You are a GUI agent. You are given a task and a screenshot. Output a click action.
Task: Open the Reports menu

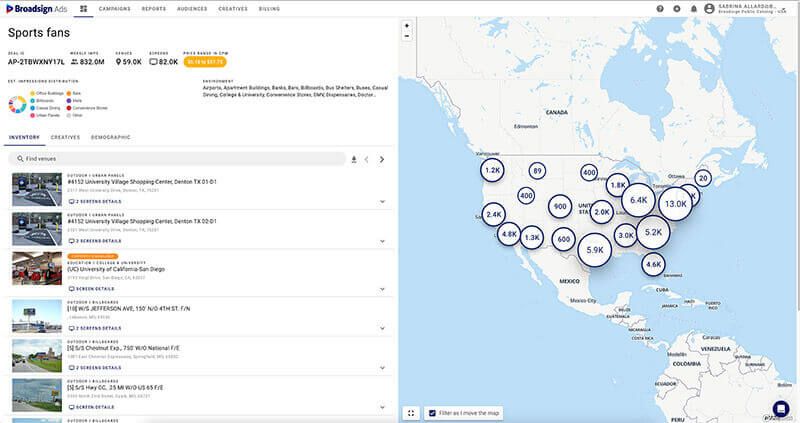coord(154,9)
